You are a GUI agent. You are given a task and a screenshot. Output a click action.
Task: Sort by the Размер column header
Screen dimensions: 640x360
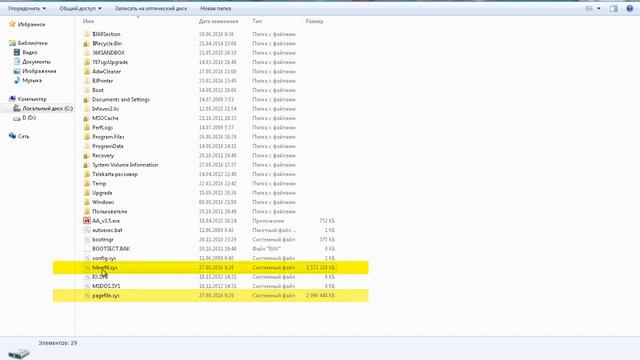pyautogui.click(x=314, y=21)
